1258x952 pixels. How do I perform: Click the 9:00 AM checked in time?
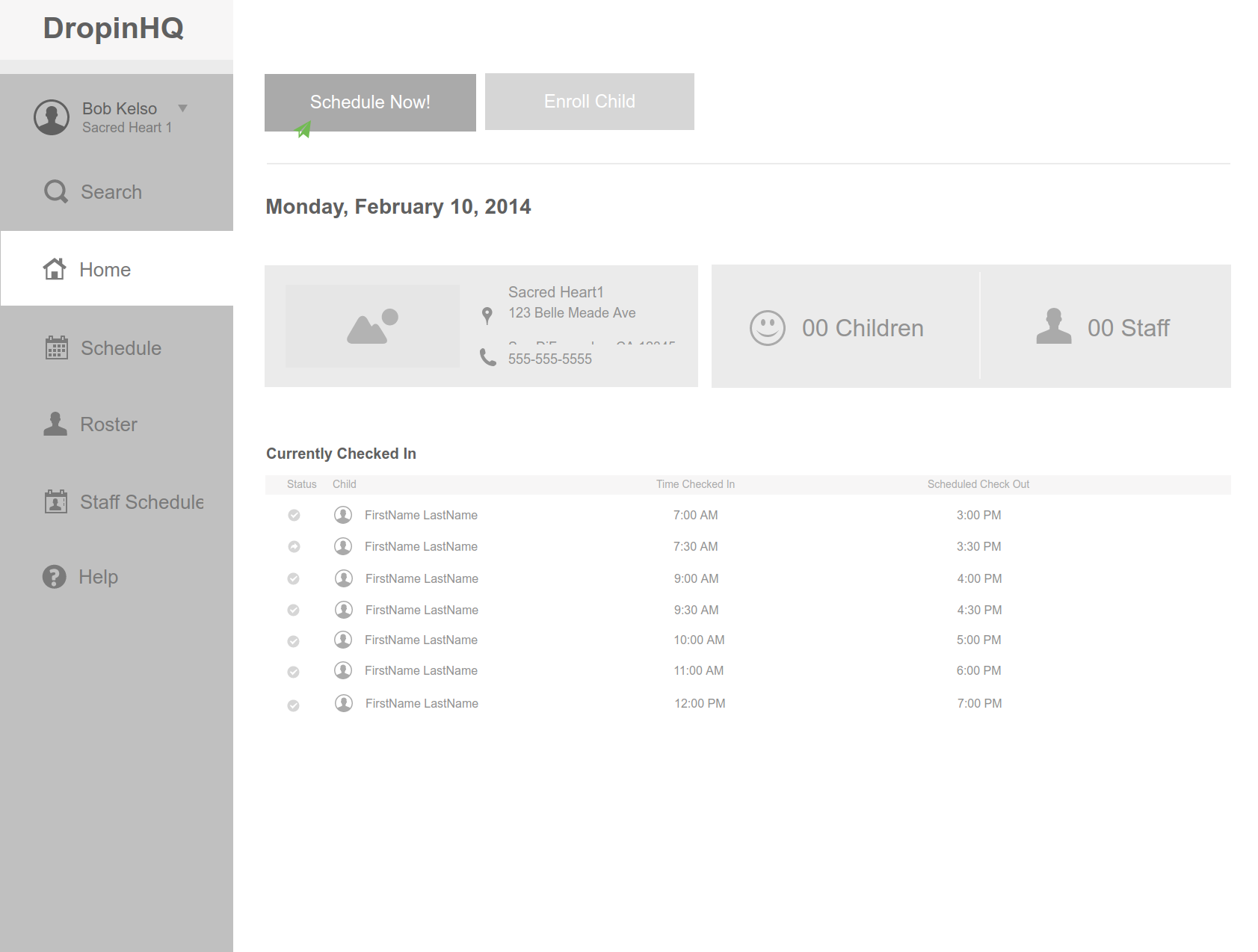click(697, 578)
